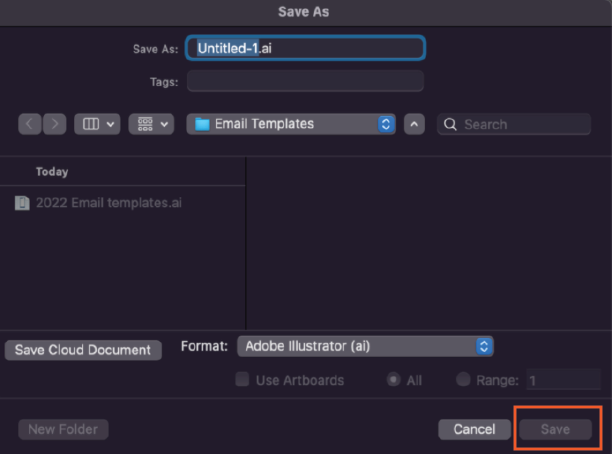Screen dimensions: 612x454
Task: Click the group-by grid icon
Action: (x=144, y=124)
